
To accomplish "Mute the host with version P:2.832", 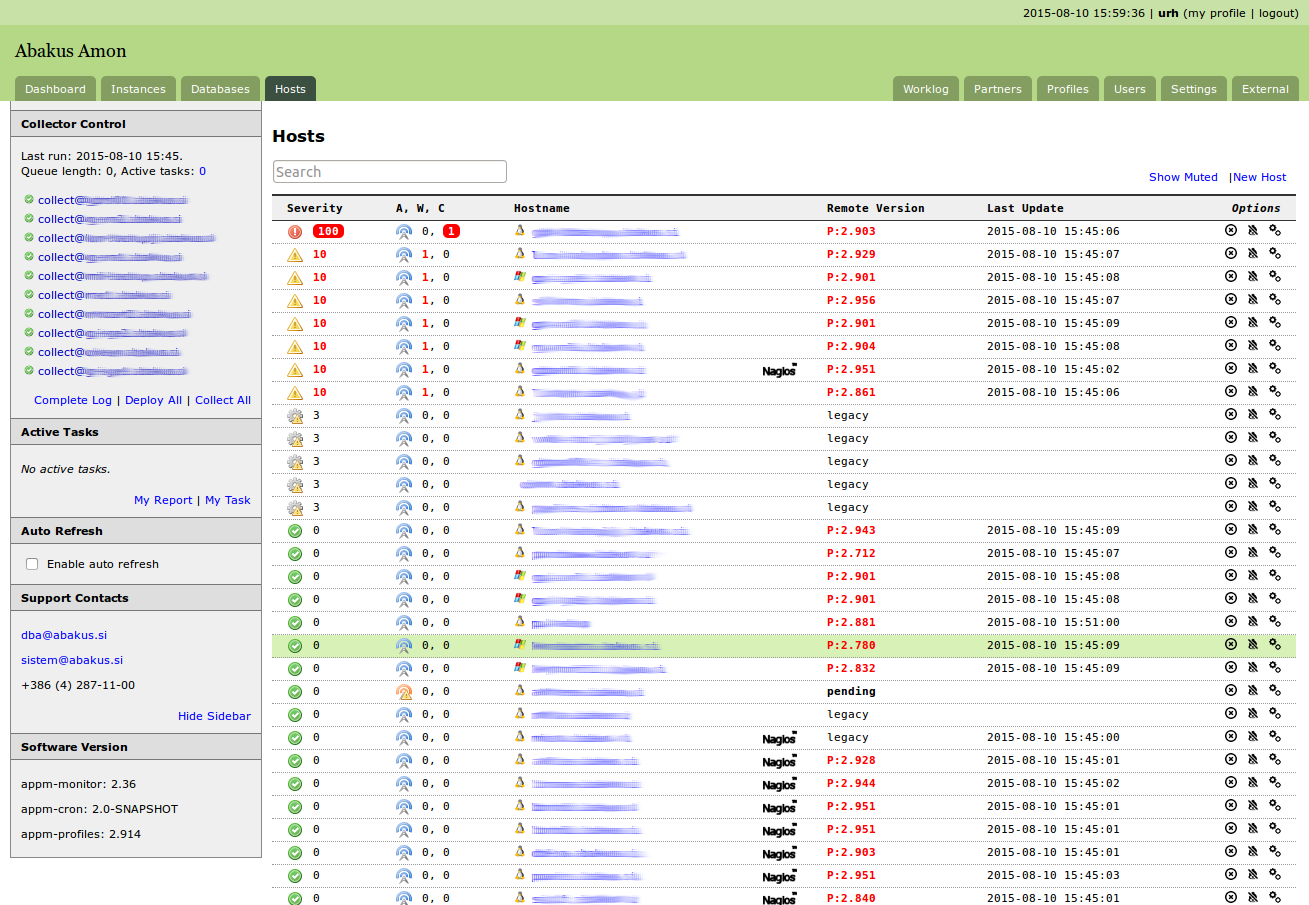I will pyautogui.click(x=1253, y=667).
